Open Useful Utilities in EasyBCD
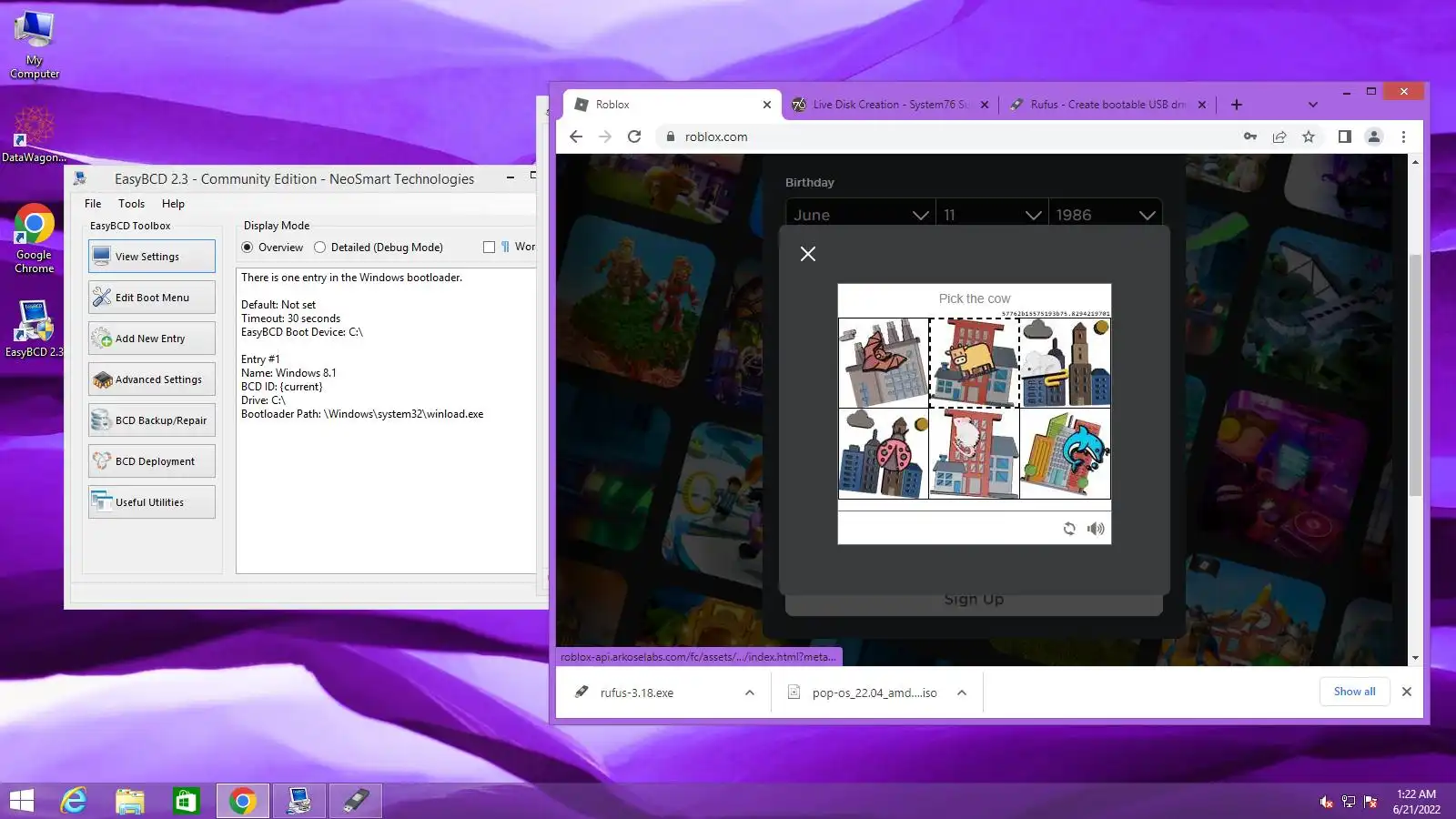 (152, 502)
